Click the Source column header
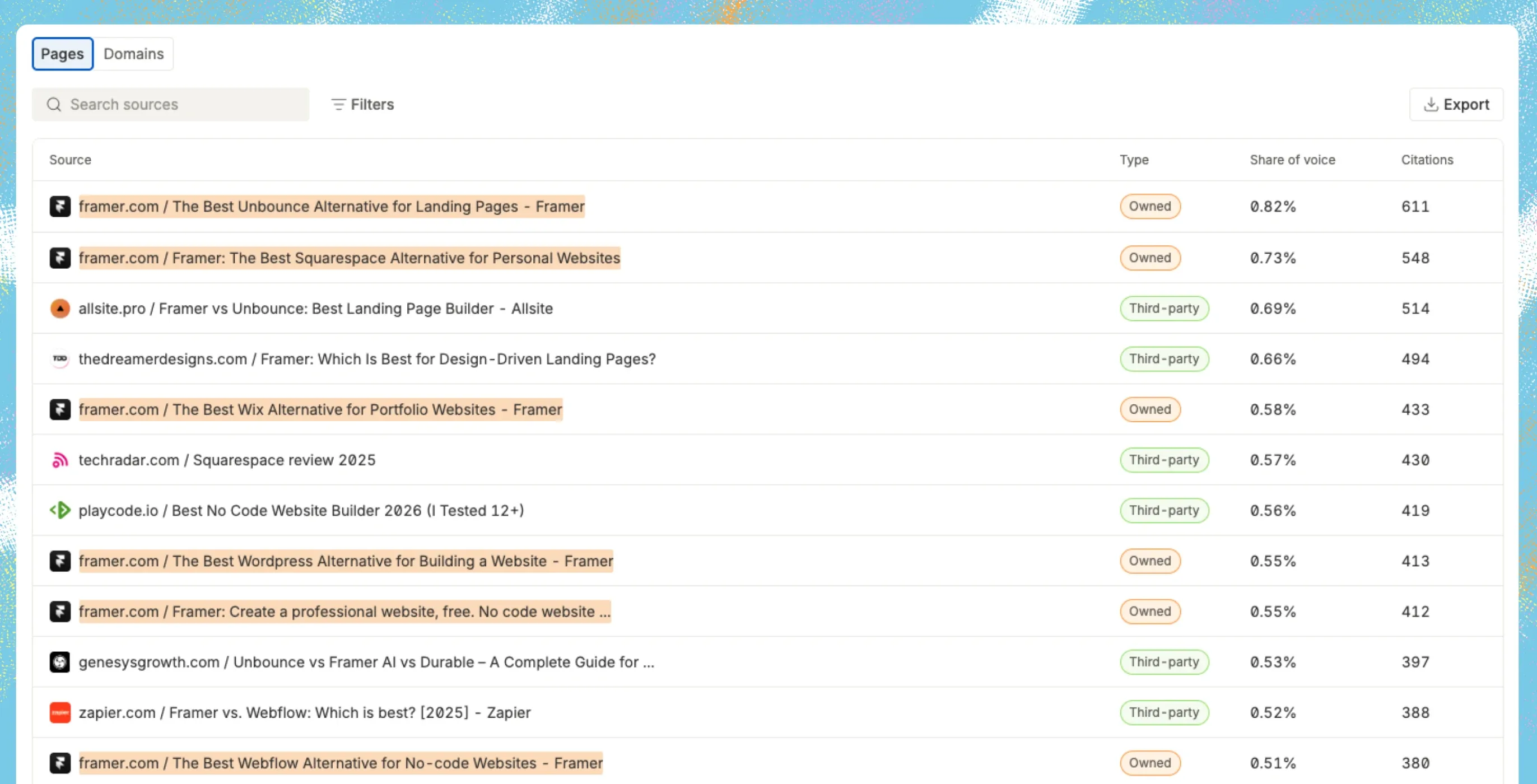Screen dimensions: 1537x784 click(x=71, y=160)
